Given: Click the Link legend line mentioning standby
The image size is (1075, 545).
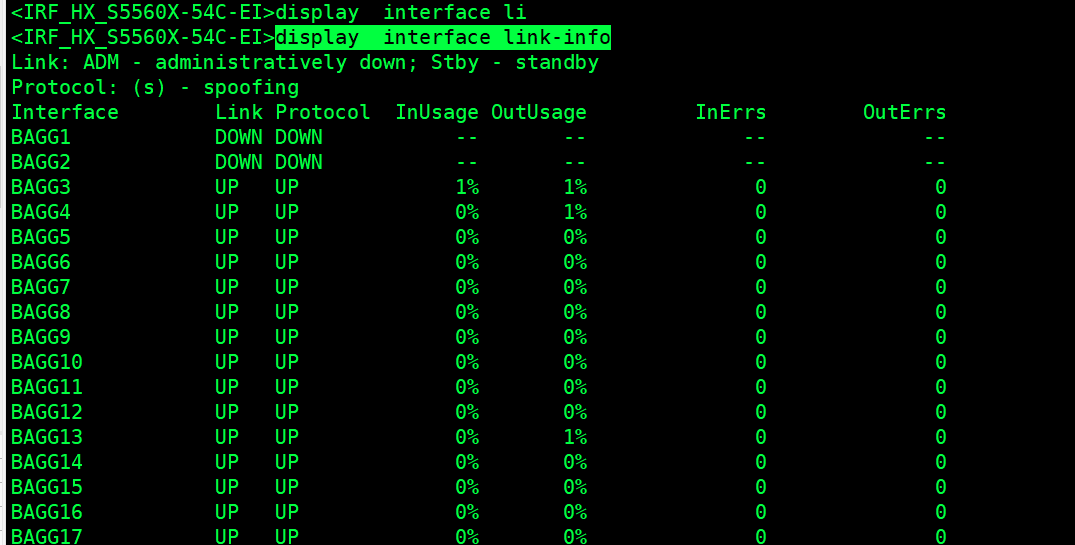Looking at the screenshot, I should [305, 63].
